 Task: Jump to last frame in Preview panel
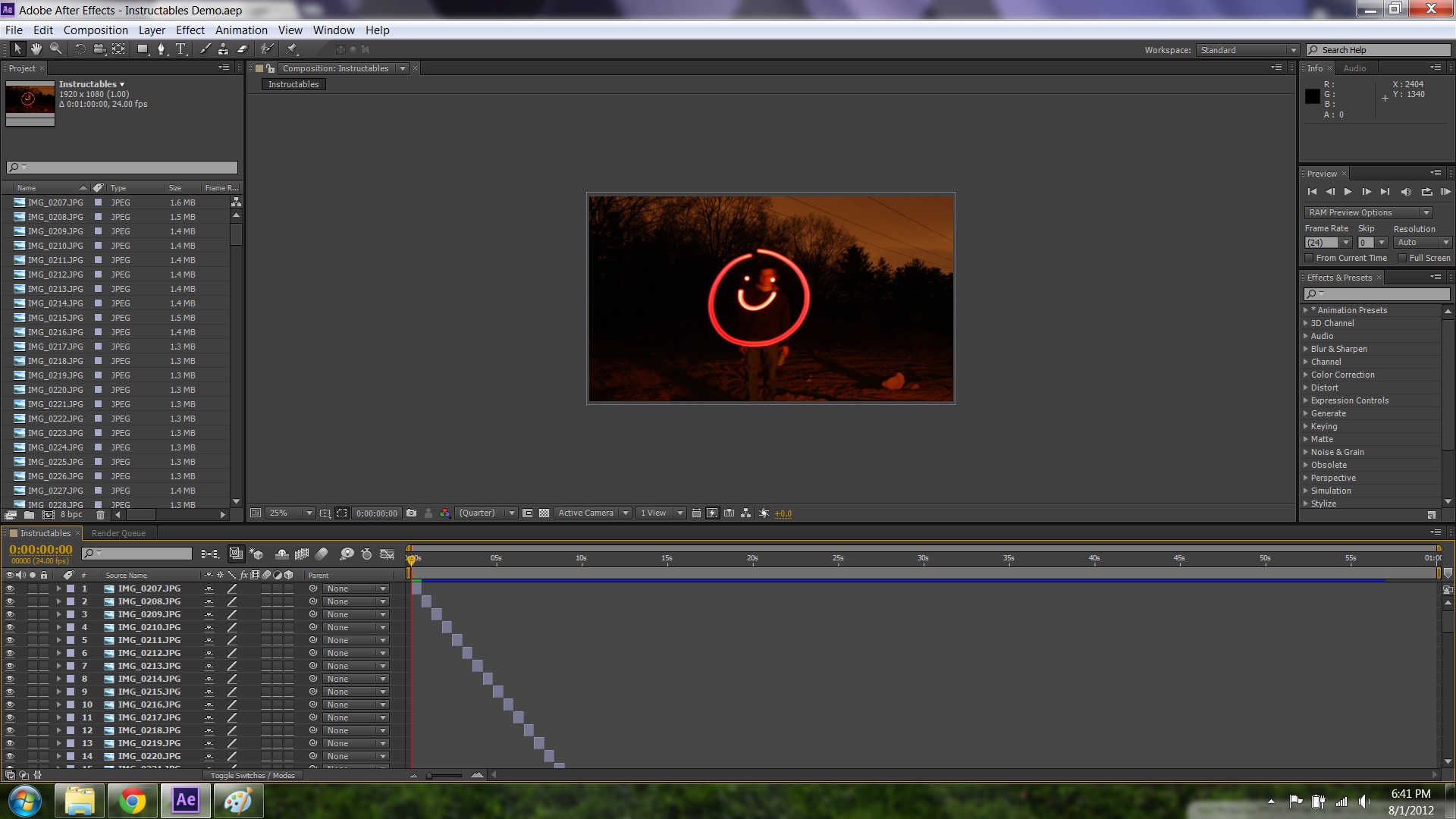coord(1385,192)
